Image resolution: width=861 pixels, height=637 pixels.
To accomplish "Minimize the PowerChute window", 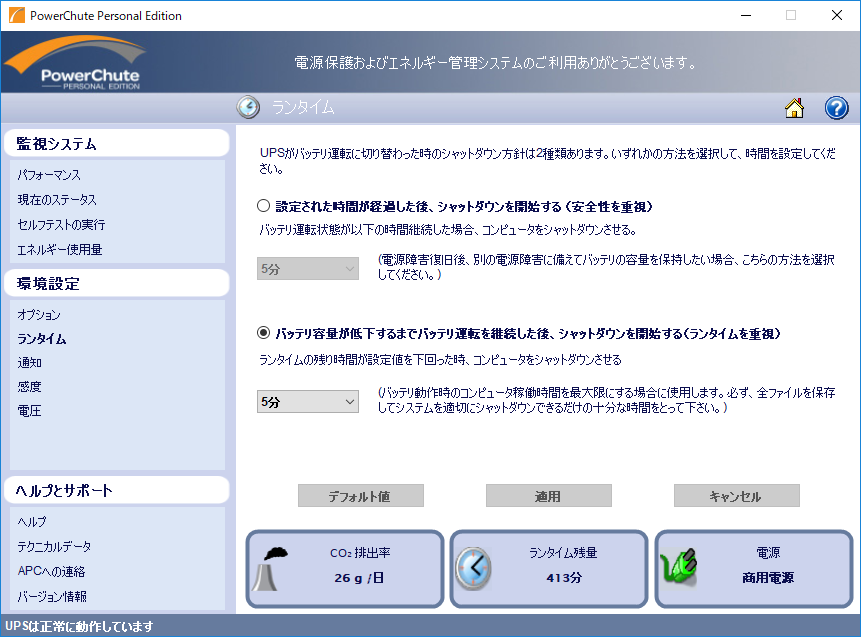I will click(746, 15).
